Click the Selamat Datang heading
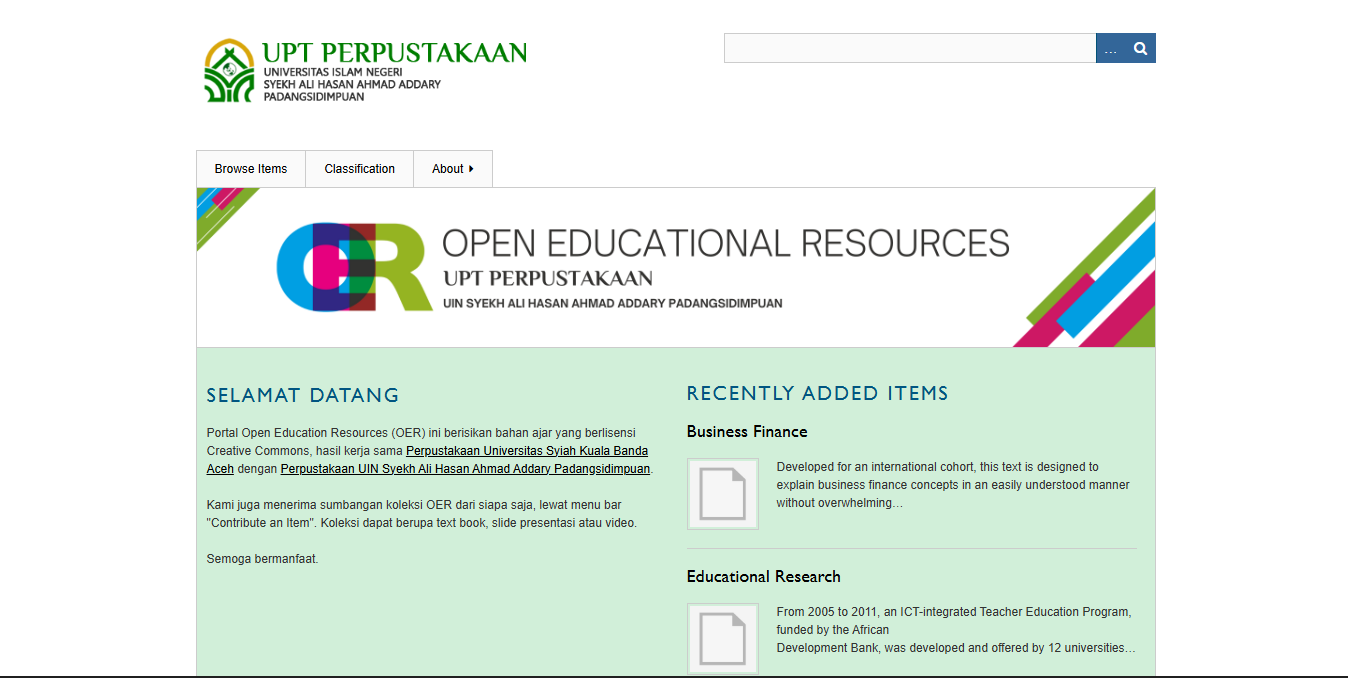The height and width of the screenshot is (678, 1348). click(x=303, y=395)
